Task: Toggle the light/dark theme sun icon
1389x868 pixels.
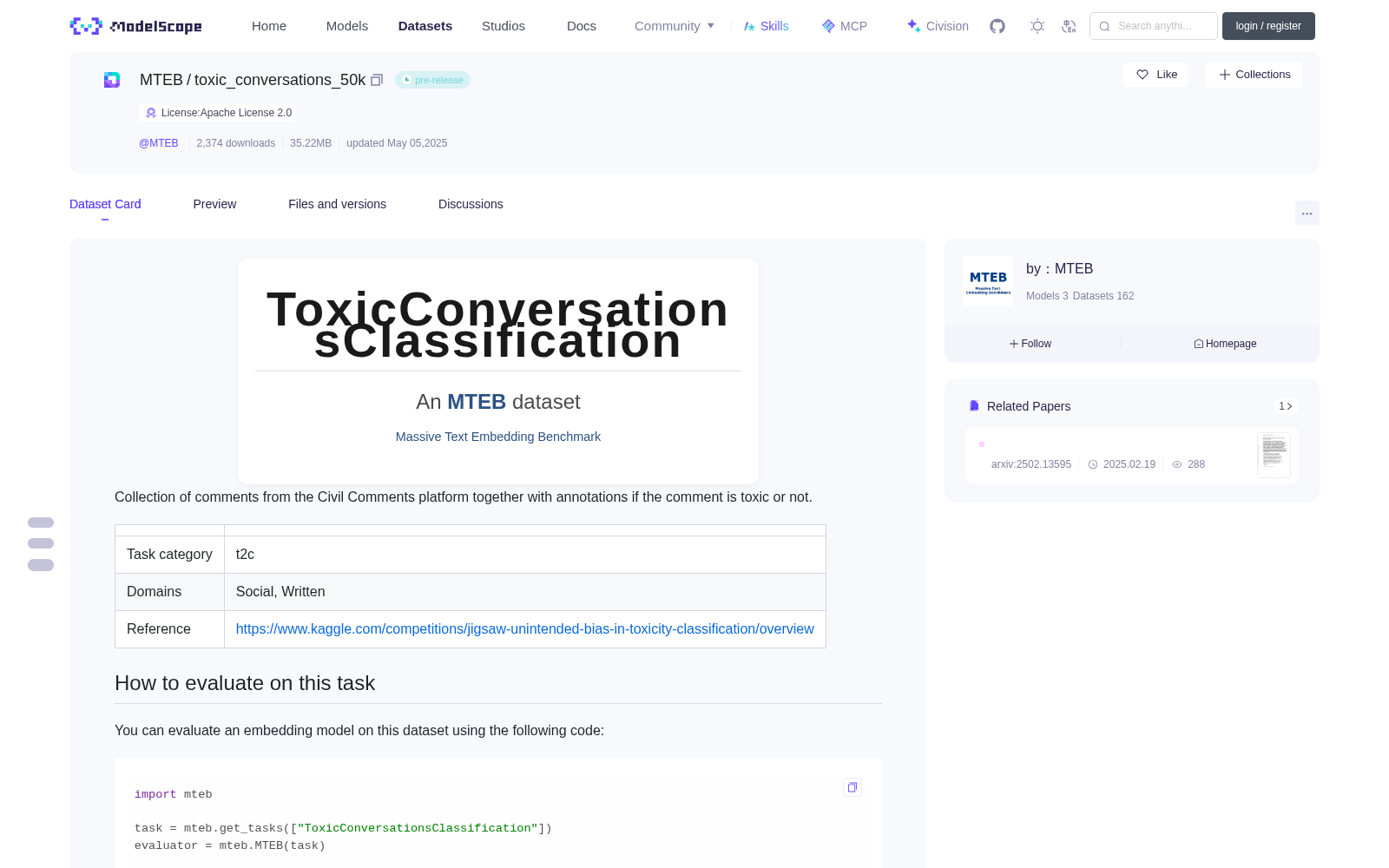Action: [x=1037, y=26]
